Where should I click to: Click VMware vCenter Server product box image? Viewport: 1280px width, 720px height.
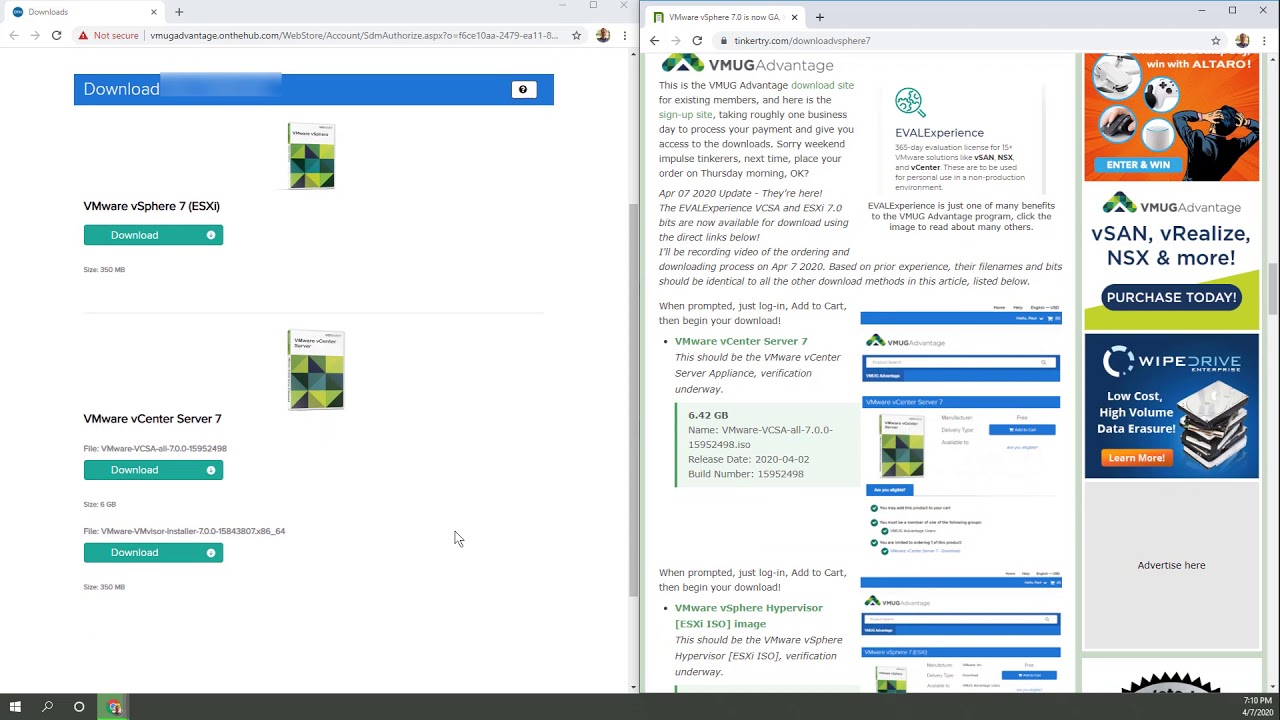316,370
